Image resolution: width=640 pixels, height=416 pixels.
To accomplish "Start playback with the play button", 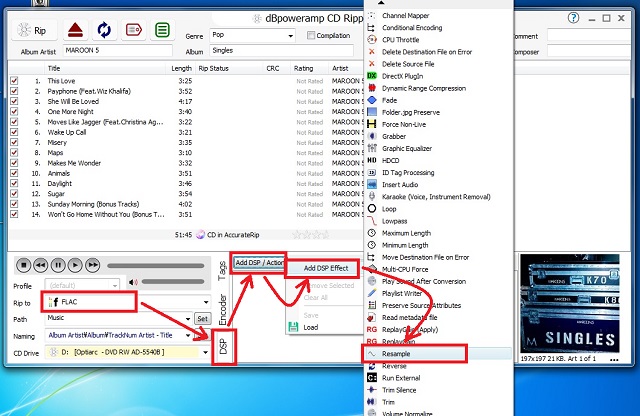I will pos(75,265).
